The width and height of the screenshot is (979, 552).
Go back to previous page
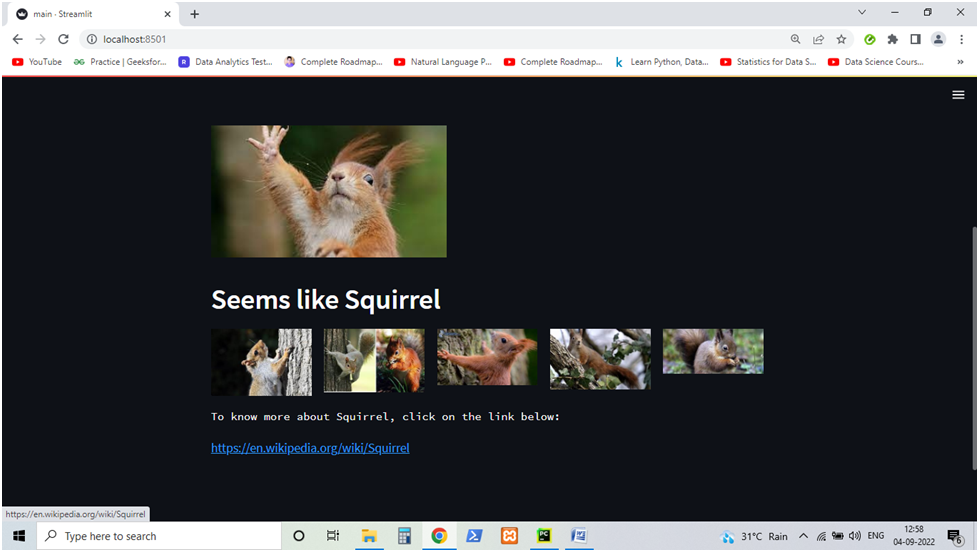click(x=17, y=39)
